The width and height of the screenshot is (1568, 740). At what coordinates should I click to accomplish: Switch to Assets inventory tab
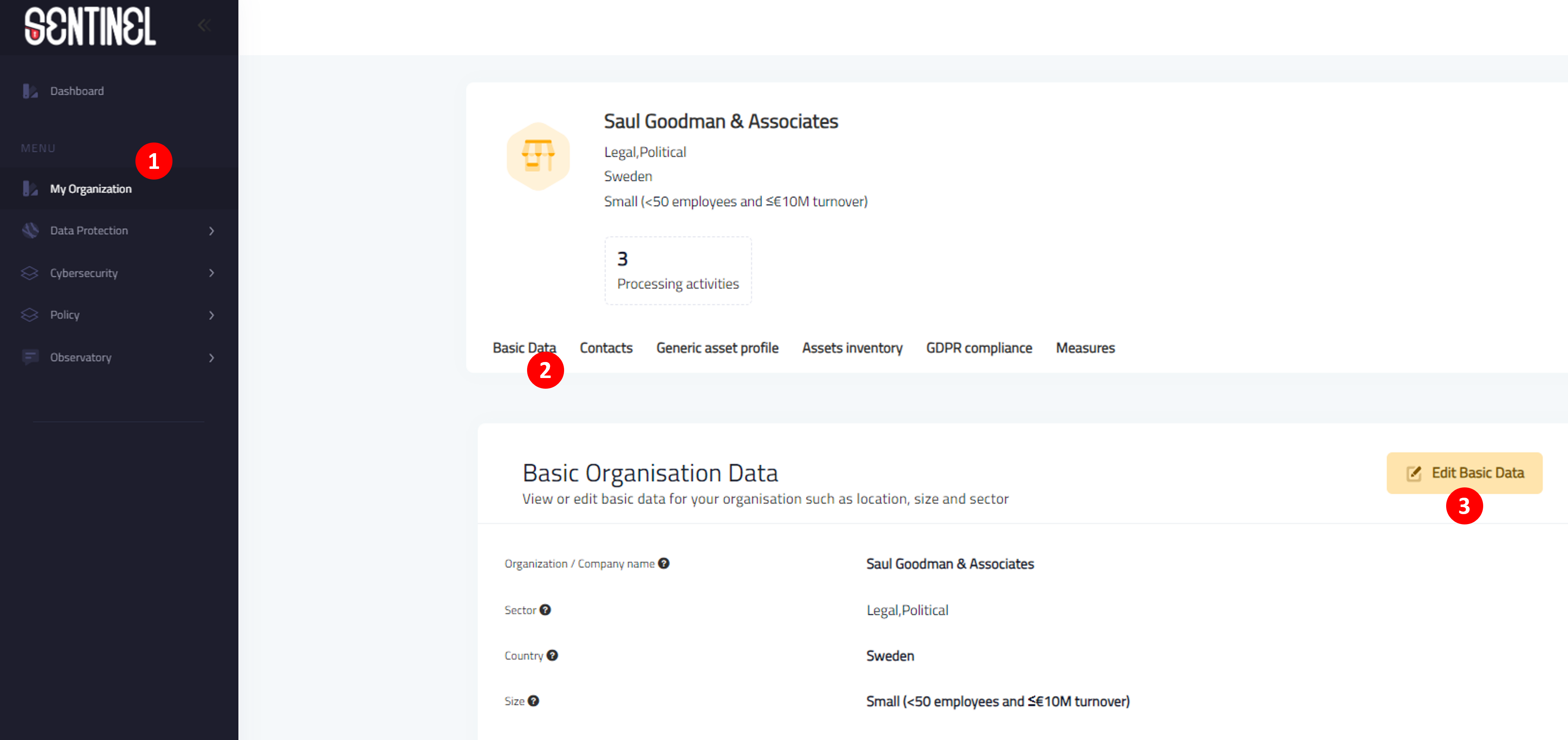click(852, 348)
